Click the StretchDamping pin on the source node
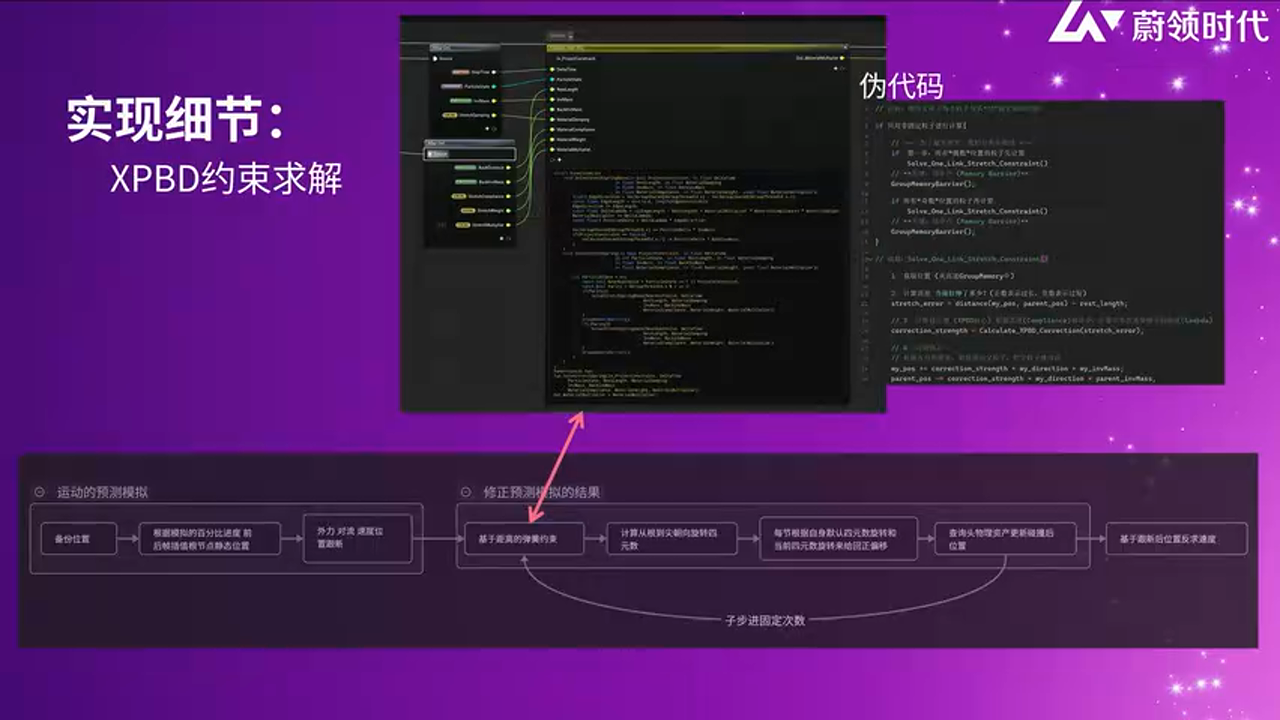The height and width of the screenshot is (720, 1280). [493, 114]
